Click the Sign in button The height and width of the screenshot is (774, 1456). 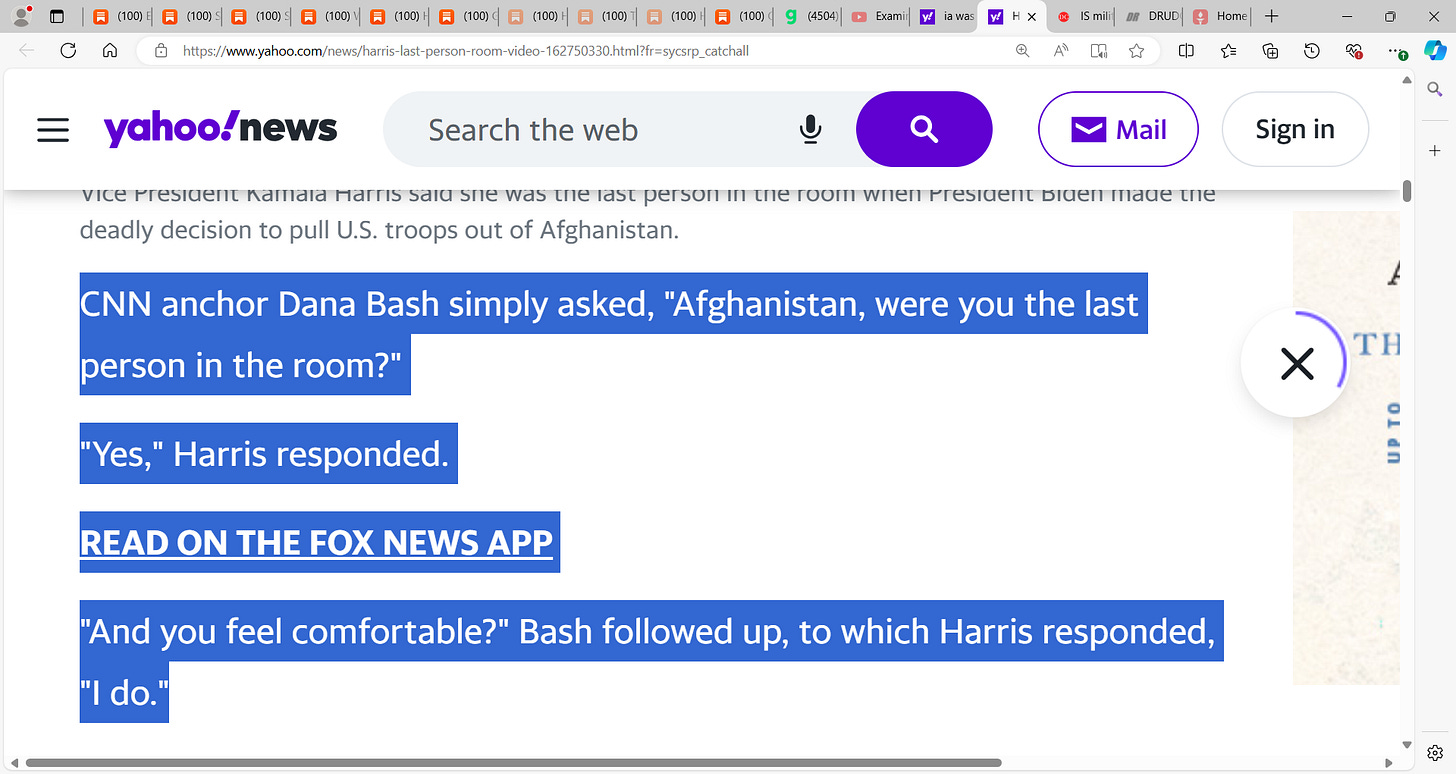coord(1295,129)
